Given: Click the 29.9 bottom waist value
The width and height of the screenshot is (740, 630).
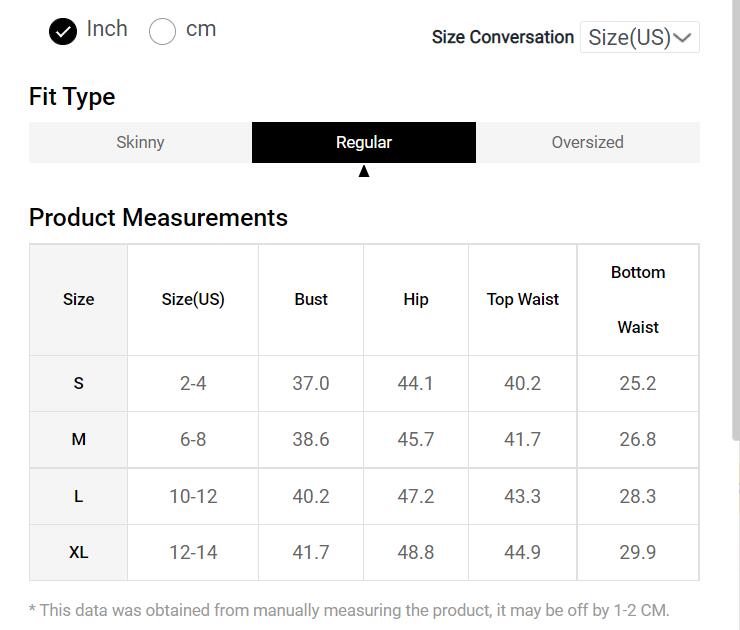Looking at the screenshot, I should [638, 552].
